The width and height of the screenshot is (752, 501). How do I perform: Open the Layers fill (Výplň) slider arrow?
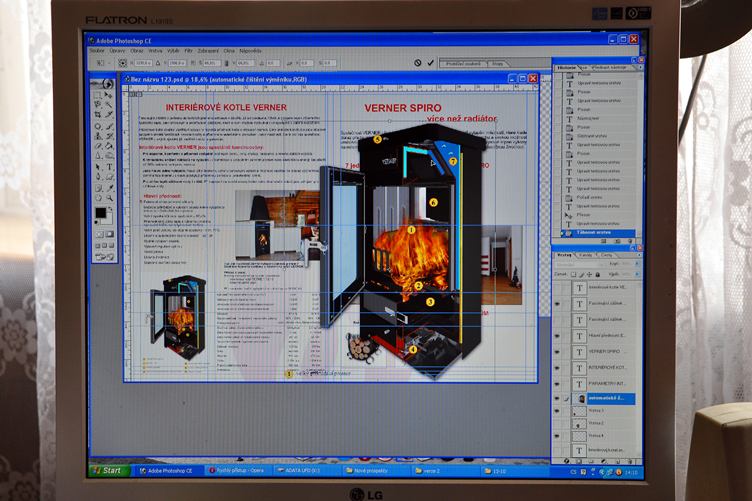pos(637,274)
